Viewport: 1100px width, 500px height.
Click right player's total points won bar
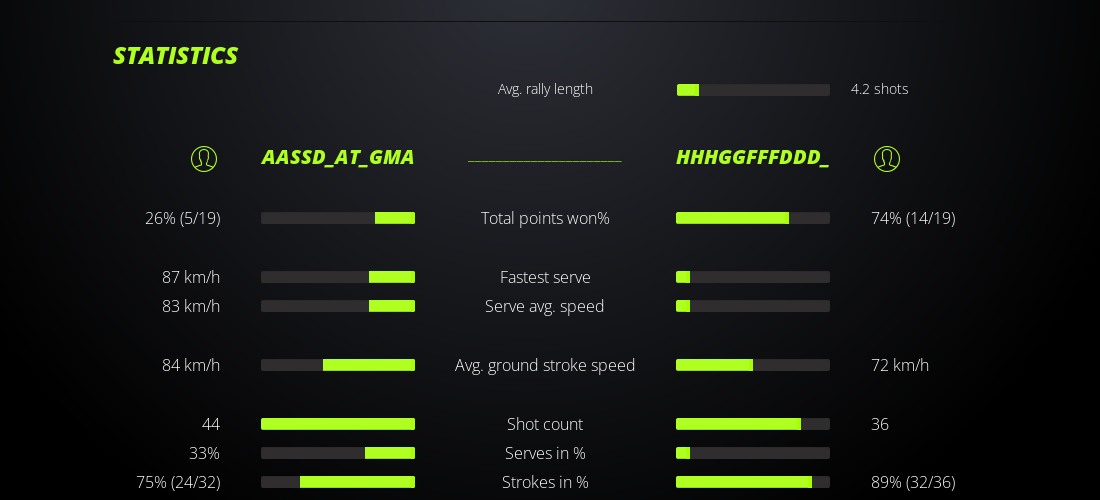pos(753,218)
